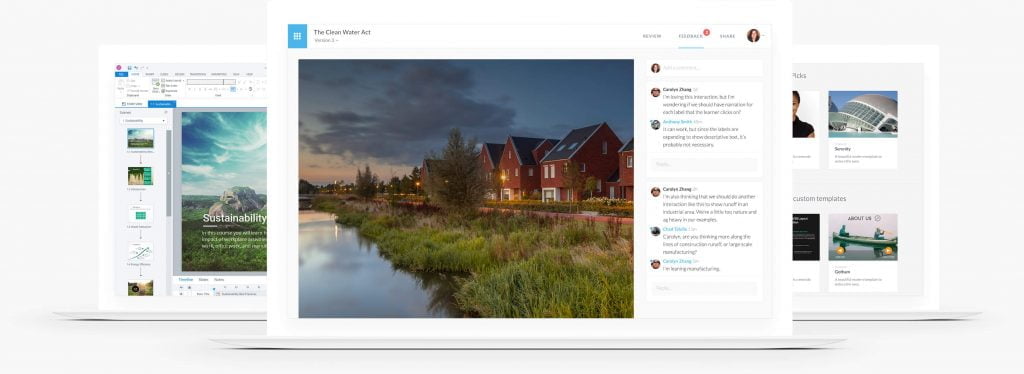Click the Reply field under second thread
Screen dimensions: 1024x374
[x=705, y=288]
